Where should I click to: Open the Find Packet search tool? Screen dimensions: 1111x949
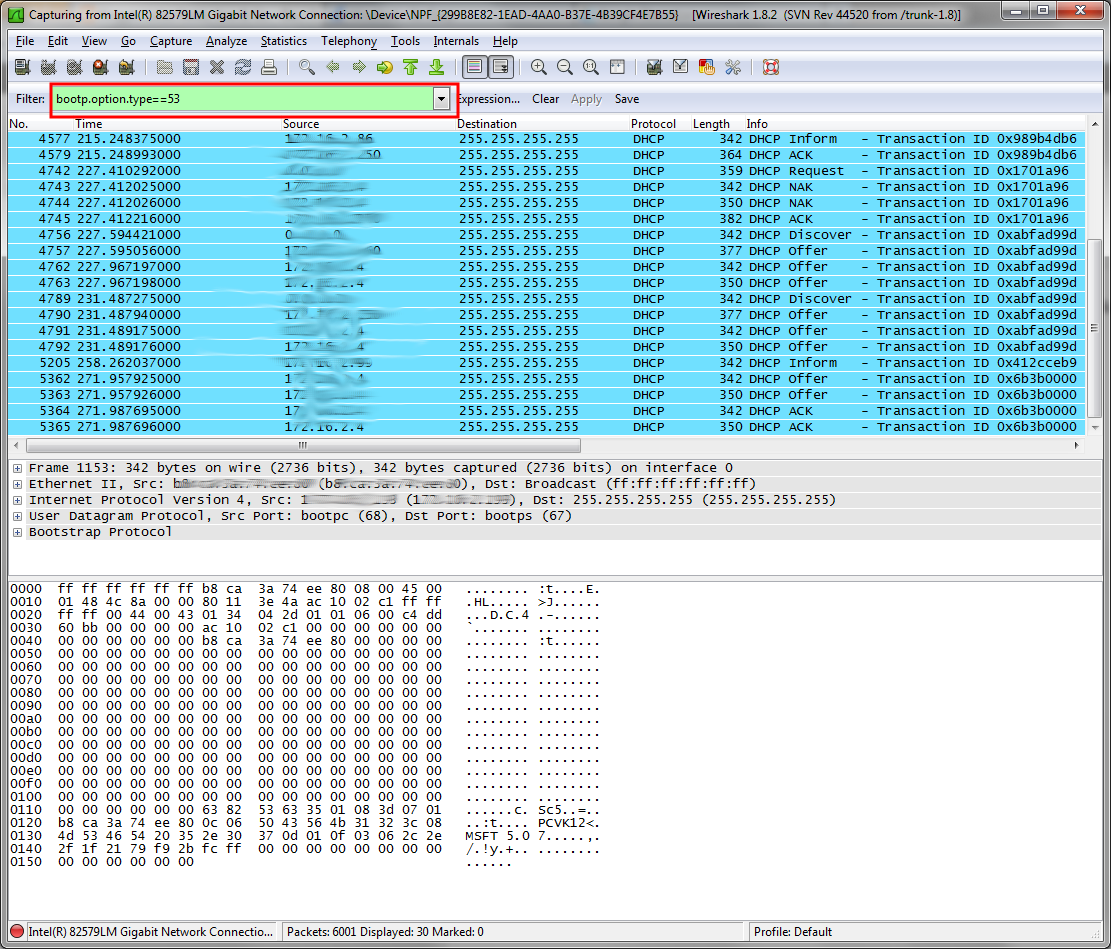tap(307, 67)
